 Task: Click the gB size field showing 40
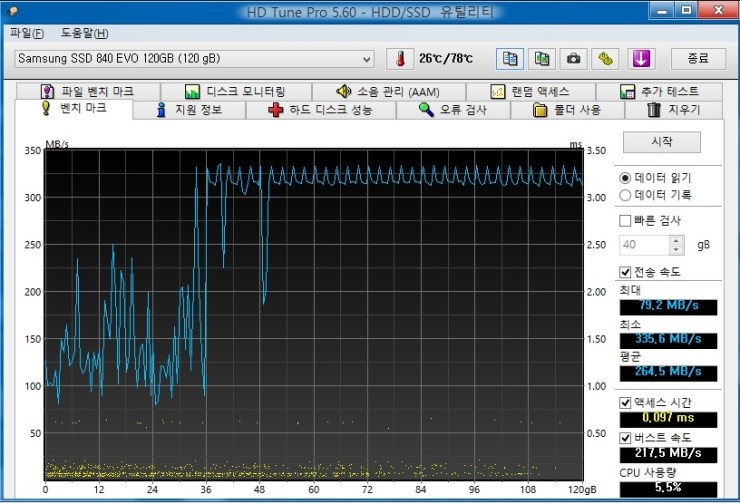(644, 244)
